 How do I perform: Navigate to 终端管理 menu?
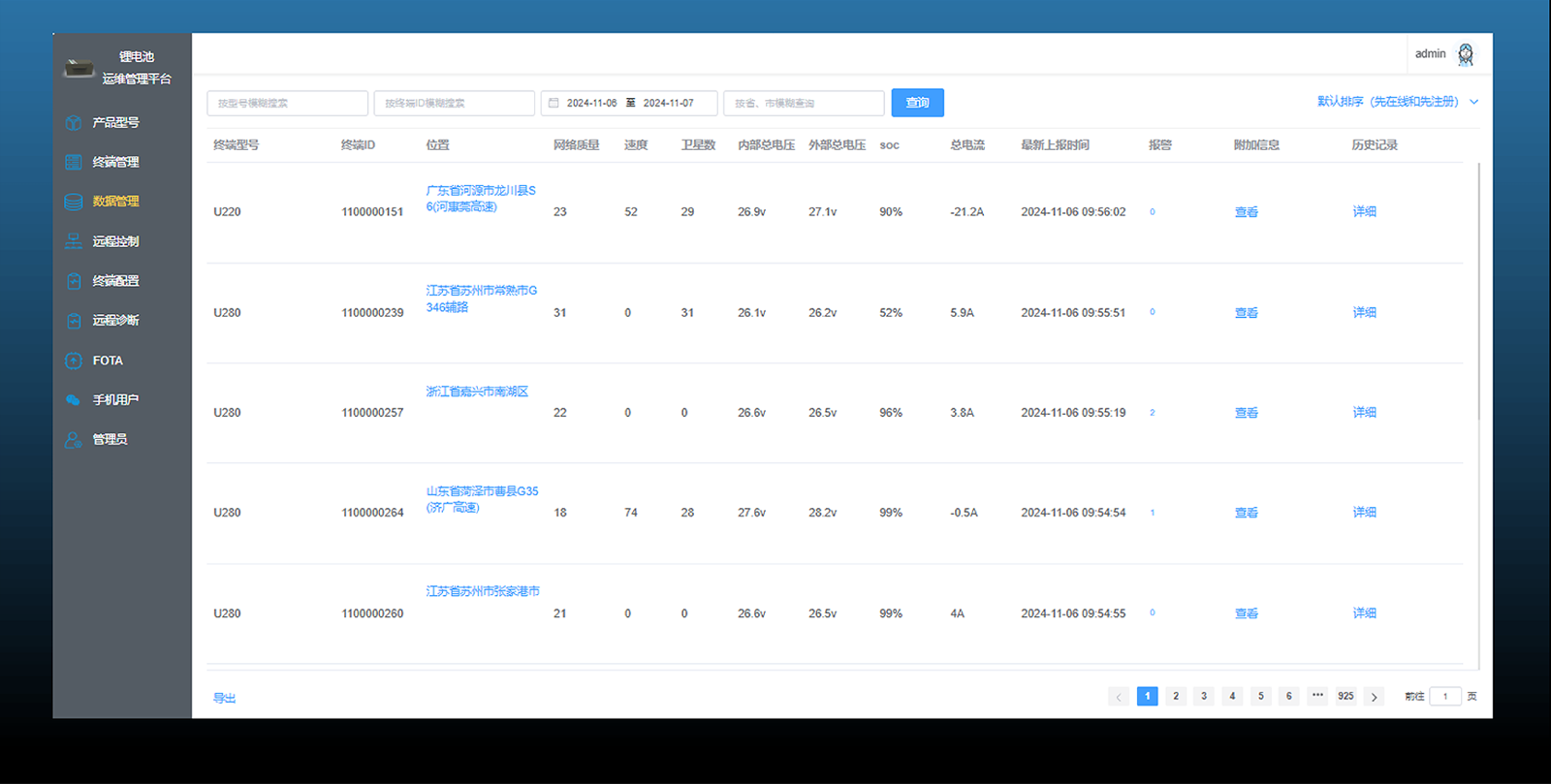[x=115, y=162]
